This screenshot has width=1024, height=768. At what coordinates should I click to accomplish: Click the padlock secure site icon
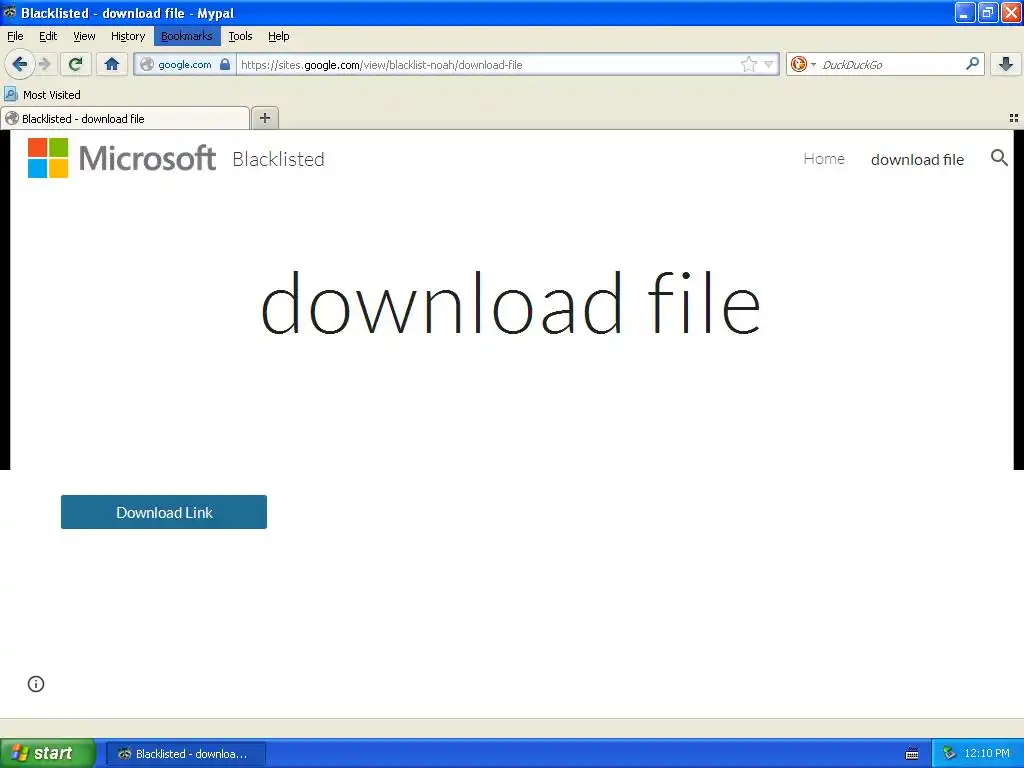point(225,64)
